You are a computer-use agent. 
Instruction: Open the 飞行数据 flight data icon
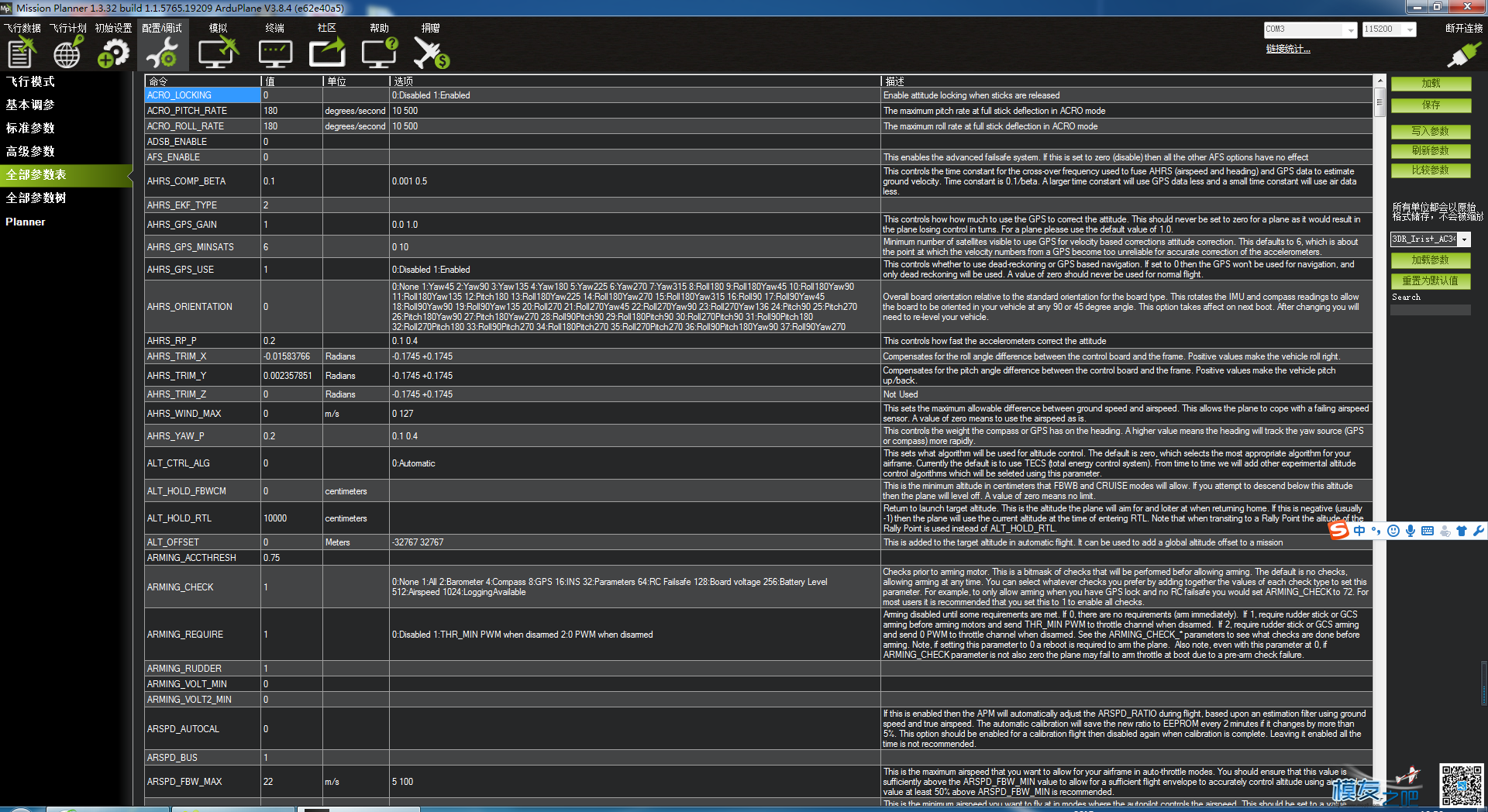pyautogui.click(x=22, y=53)
